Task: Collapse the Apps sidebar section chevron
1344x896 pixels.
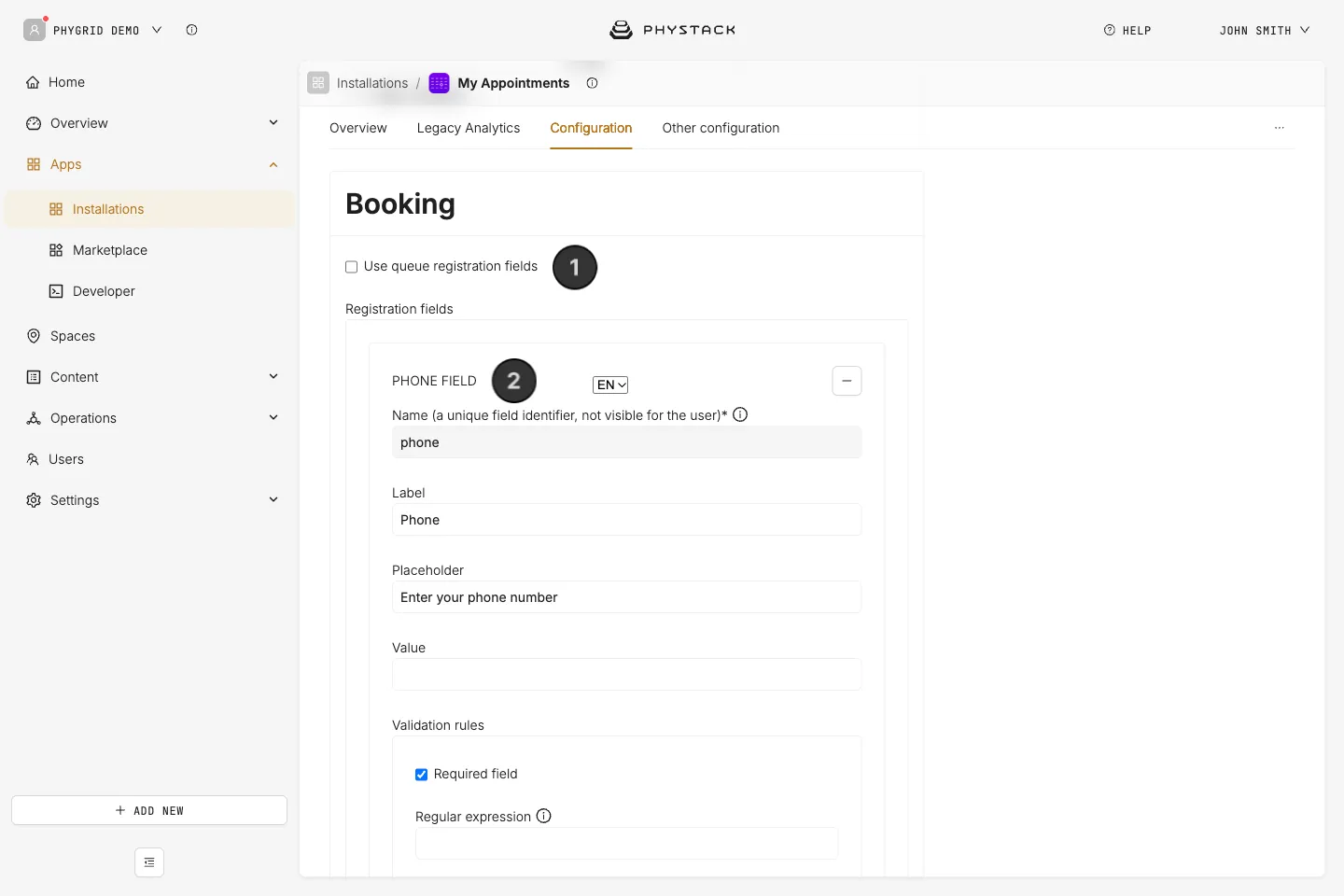Action: tap(273, 164)
